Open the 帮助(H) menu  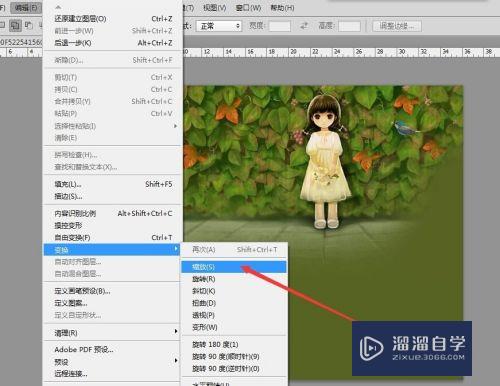(x=282, y=7)
